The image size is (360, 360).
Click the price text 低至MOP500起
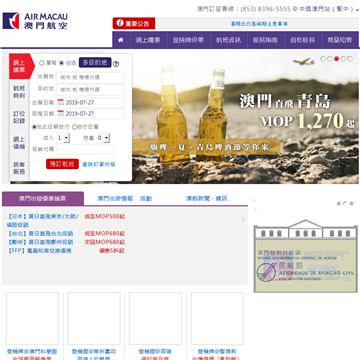point(105,217)
